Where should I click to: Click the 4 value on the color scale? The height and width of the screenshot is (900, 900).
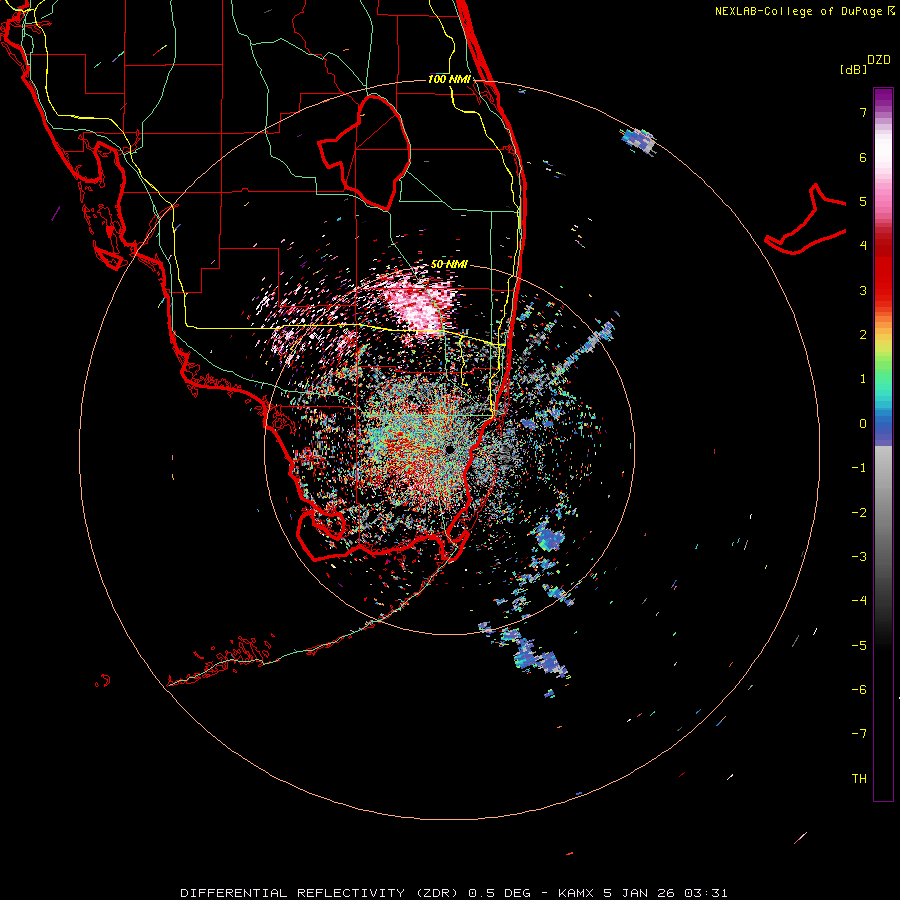tap(863, 246)
